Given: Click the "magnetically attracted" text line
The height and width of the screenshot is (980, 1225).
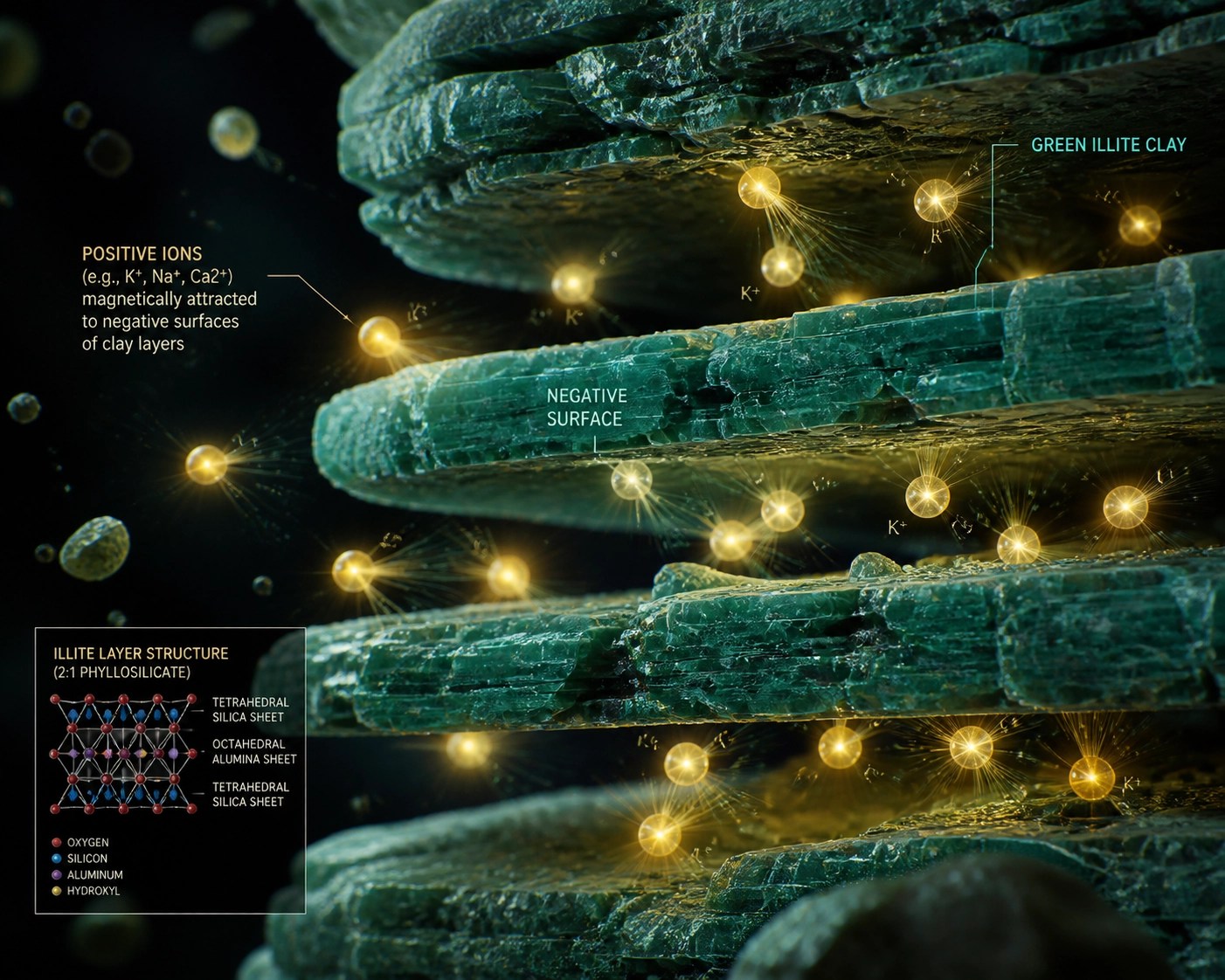Looking at the screenshot, I should click(170, 299).
